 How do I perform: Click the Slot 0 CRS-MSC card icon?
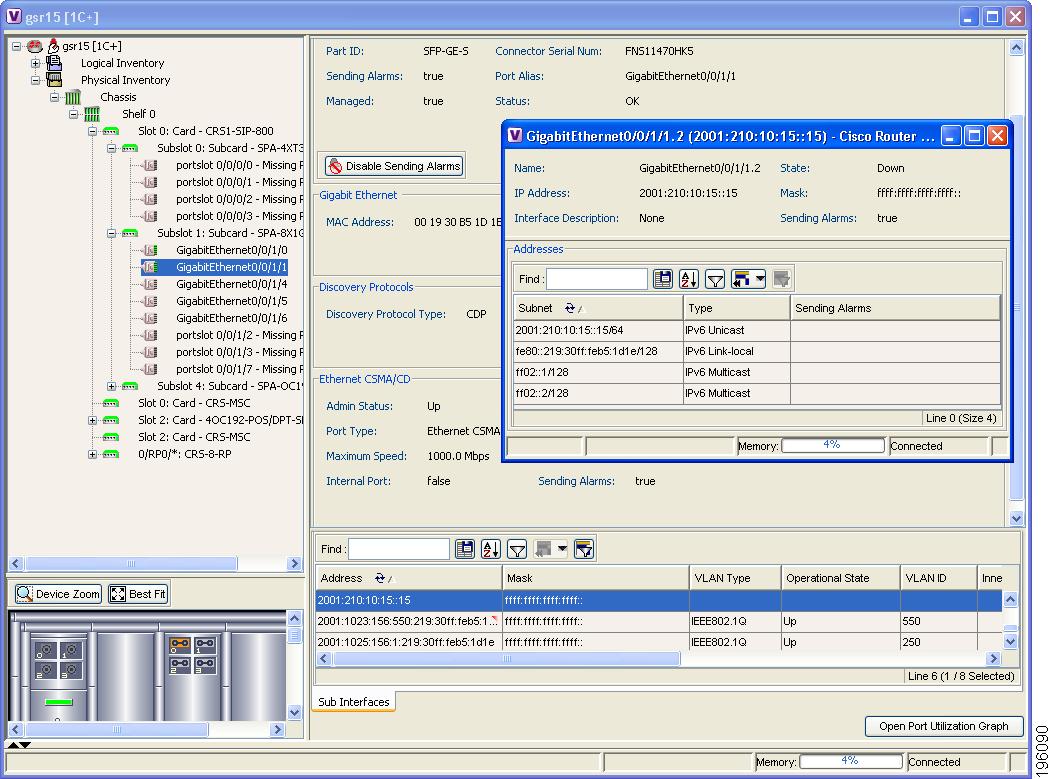111,403
